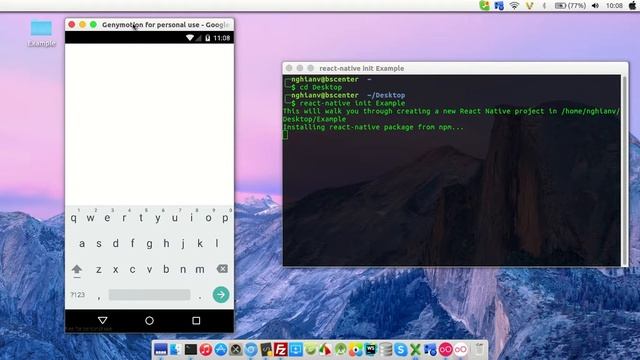The image size is (640, 360).
Task: Click the green checkmark tray icon
Action: tap(484, 6)
